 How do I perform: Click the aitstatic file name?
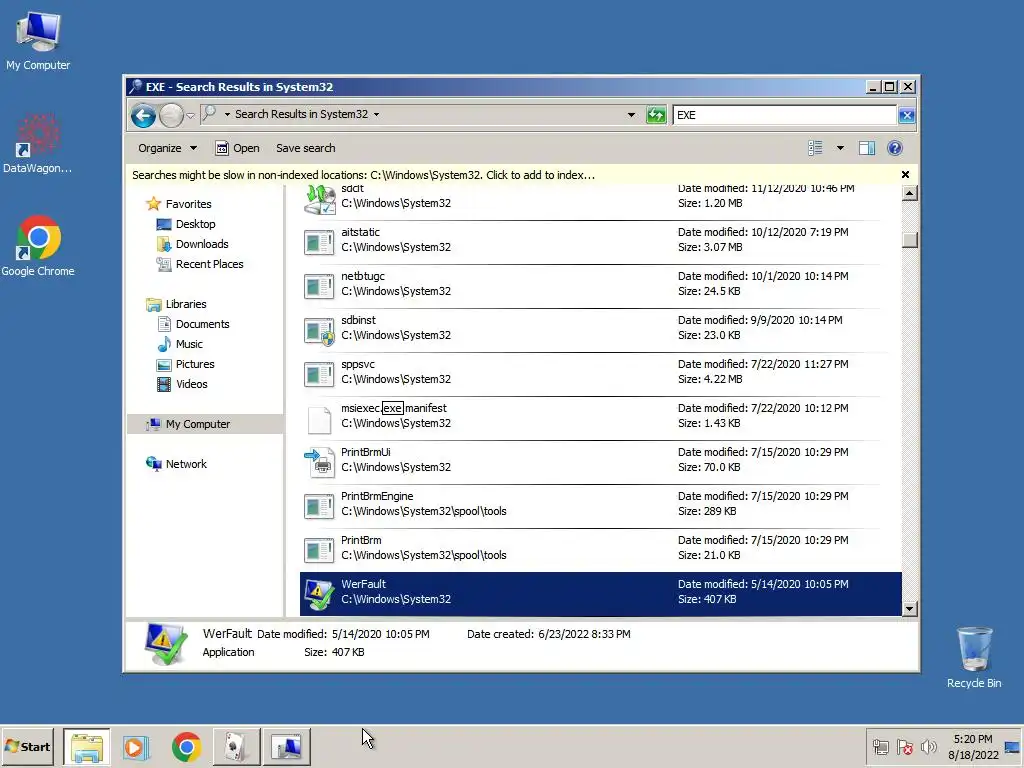[x=360, y=232]
